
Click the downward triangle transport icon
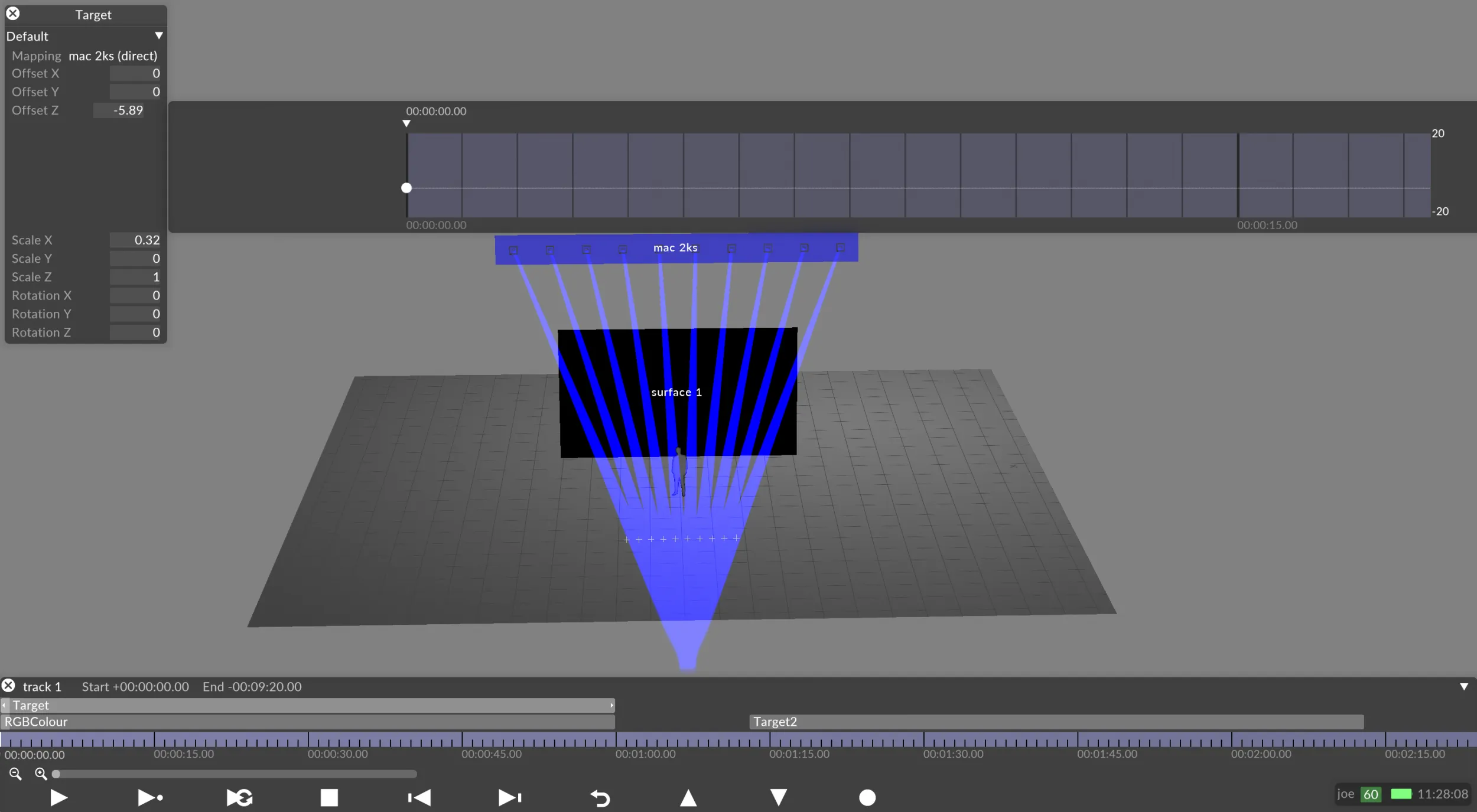click(779, 798)
